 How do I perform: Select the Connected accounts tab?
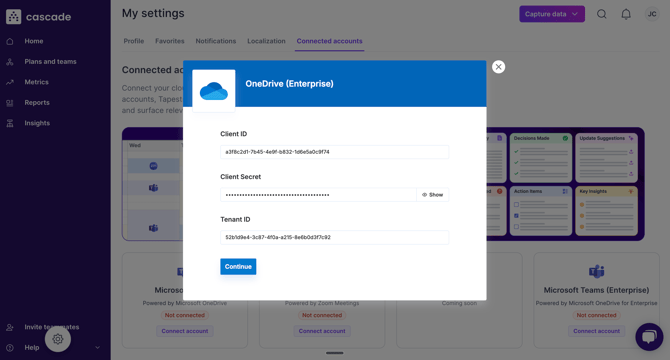click(x=329, y=41)
